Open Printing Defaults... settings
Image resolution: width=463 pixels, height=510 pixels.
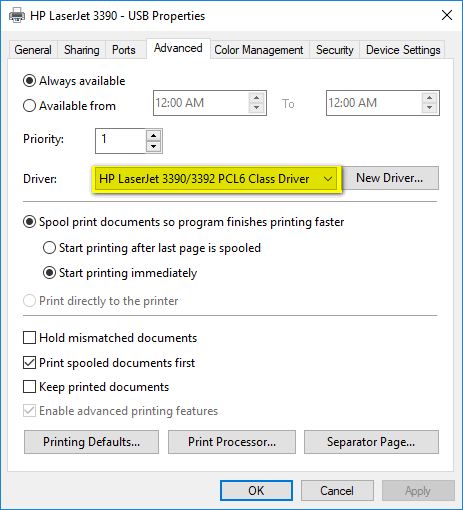pos(91,442)
